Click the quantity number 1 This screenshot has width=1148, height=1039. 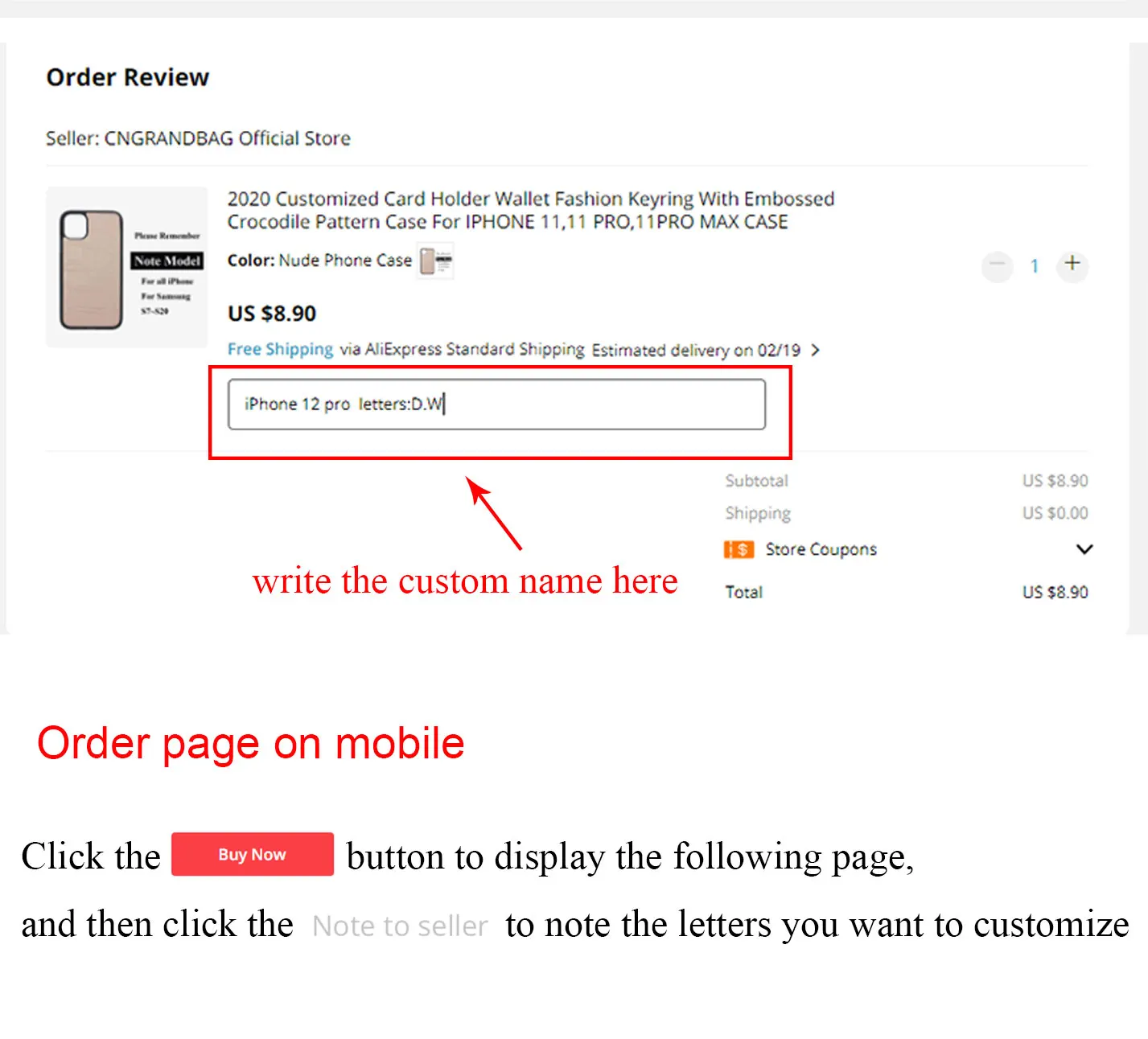(x=1035, y=265)
